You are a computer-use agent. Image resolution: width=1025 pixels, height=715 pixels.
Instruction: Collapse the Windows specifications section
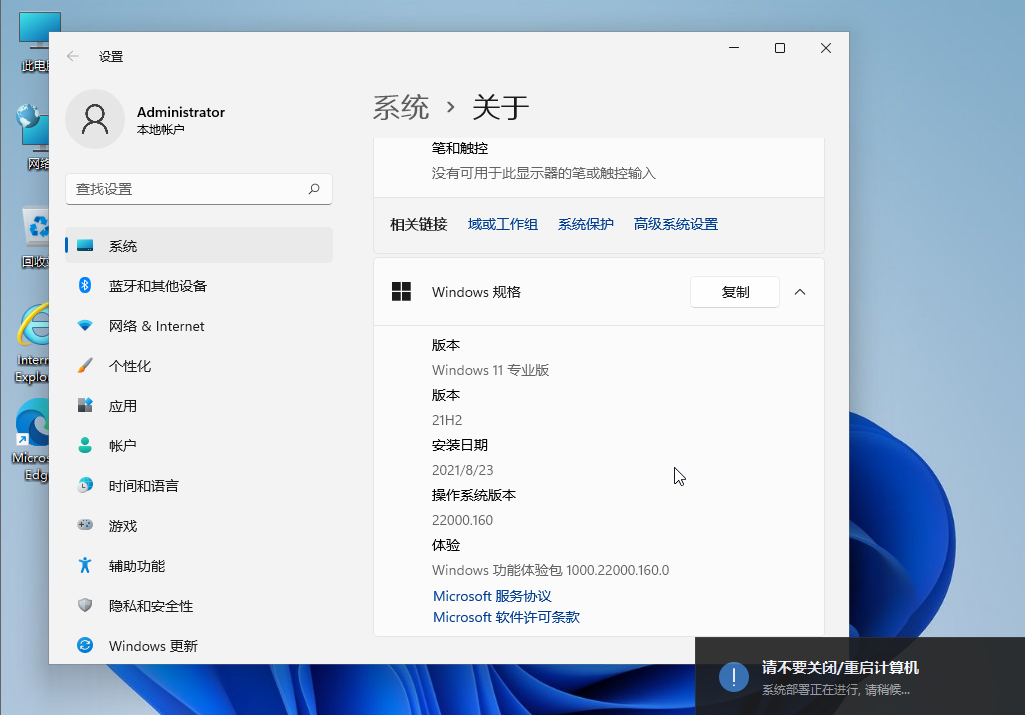coord(799,292)
